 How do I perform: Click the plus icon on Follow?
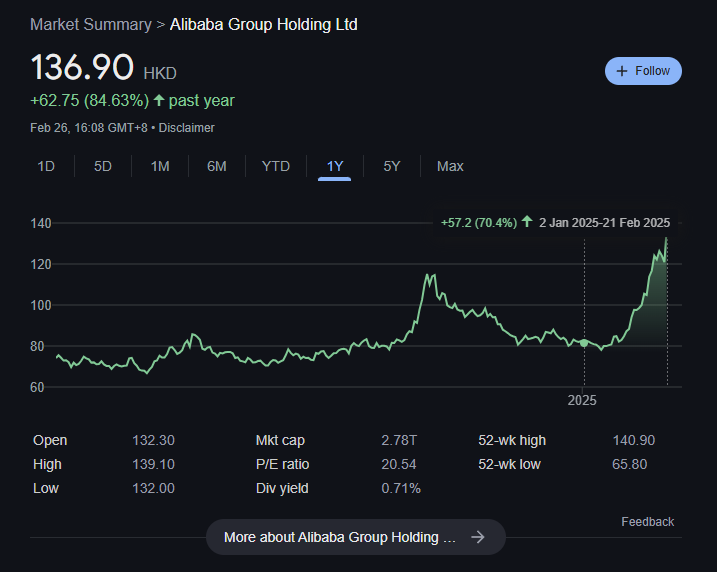[x=621, y=71]
